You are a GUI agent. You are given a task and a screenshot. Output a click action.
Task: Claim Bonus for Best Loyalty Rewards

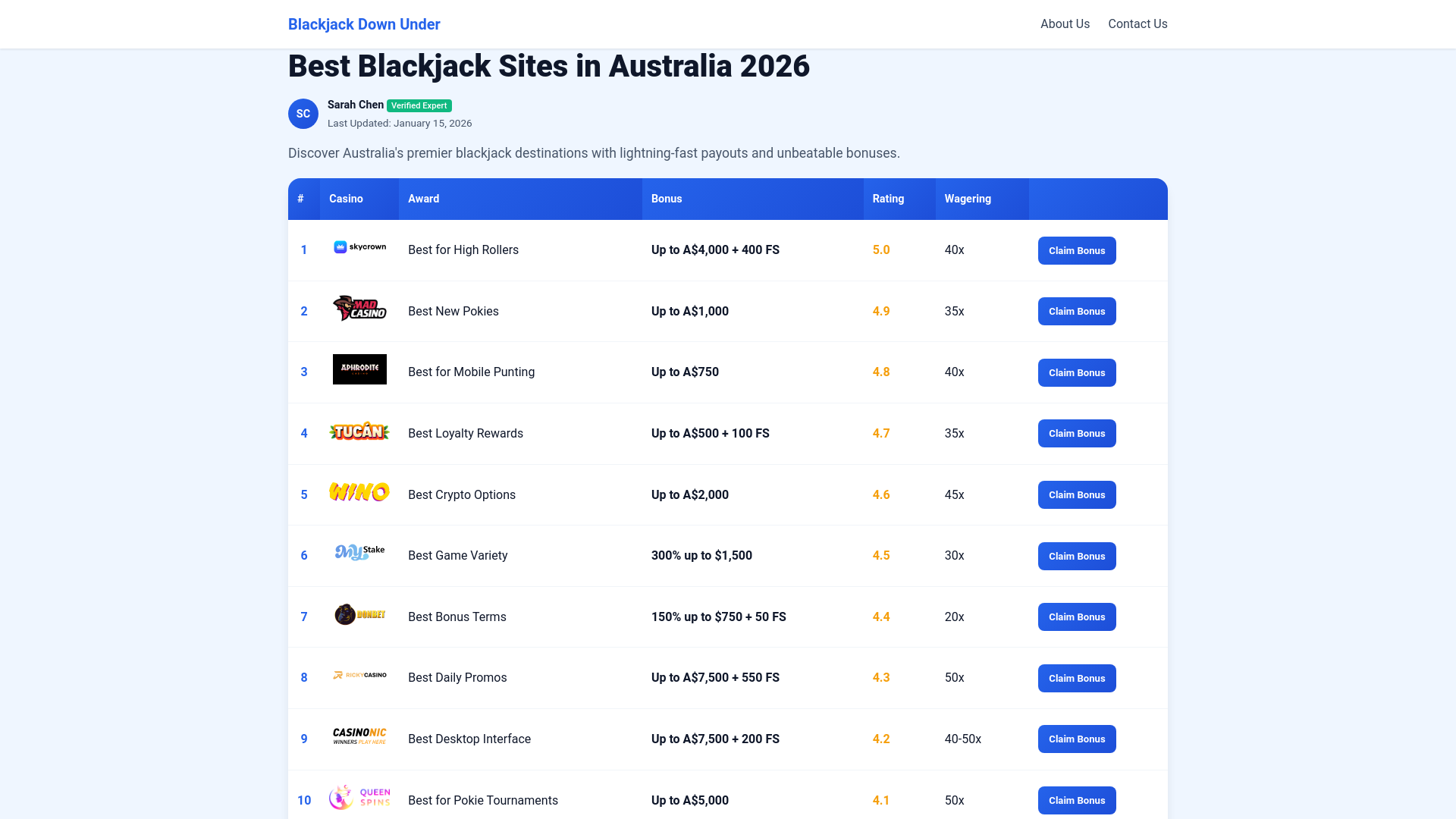1077,434
